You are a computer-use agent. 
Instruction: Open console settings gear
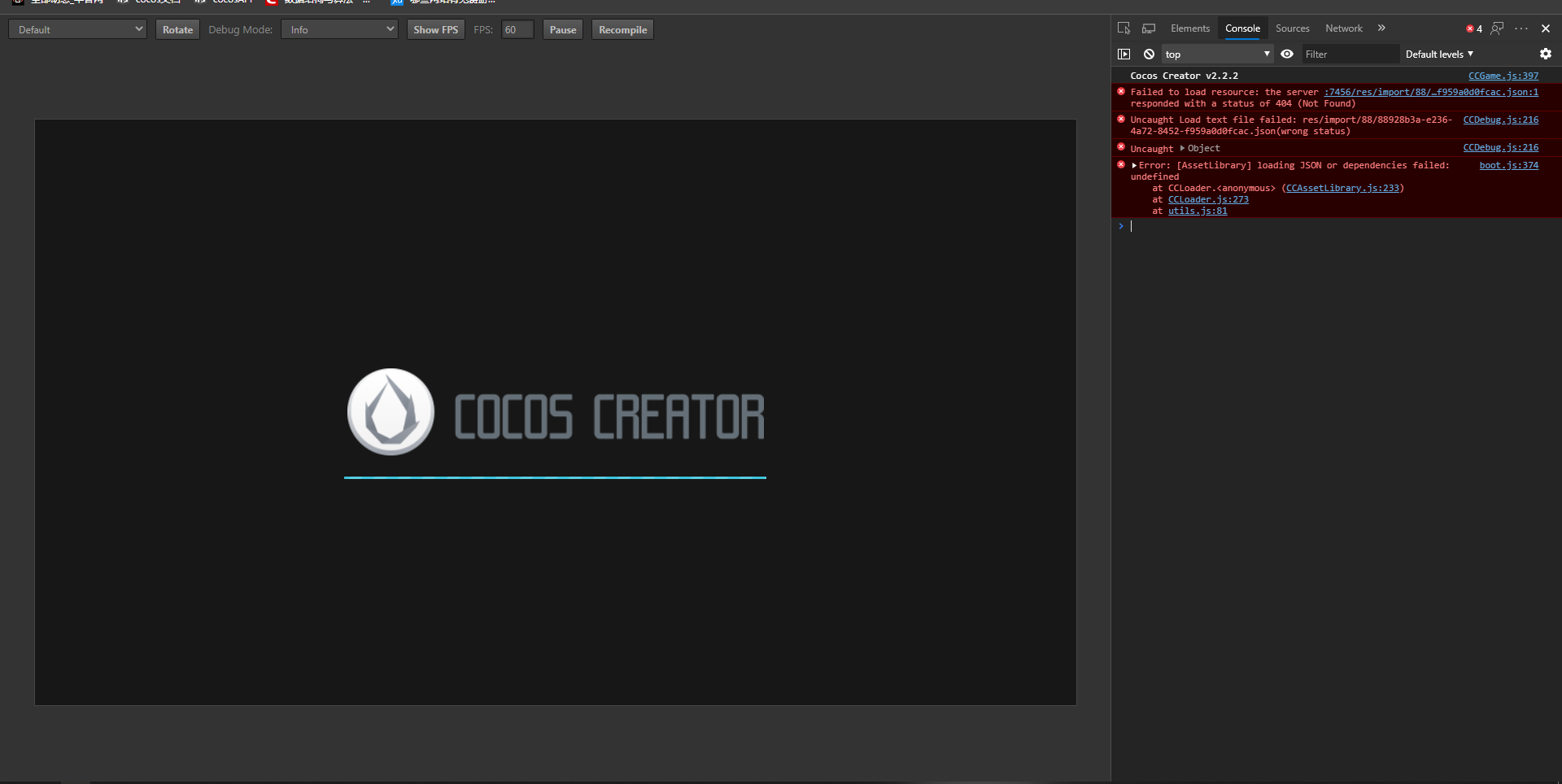point(1546,54)
